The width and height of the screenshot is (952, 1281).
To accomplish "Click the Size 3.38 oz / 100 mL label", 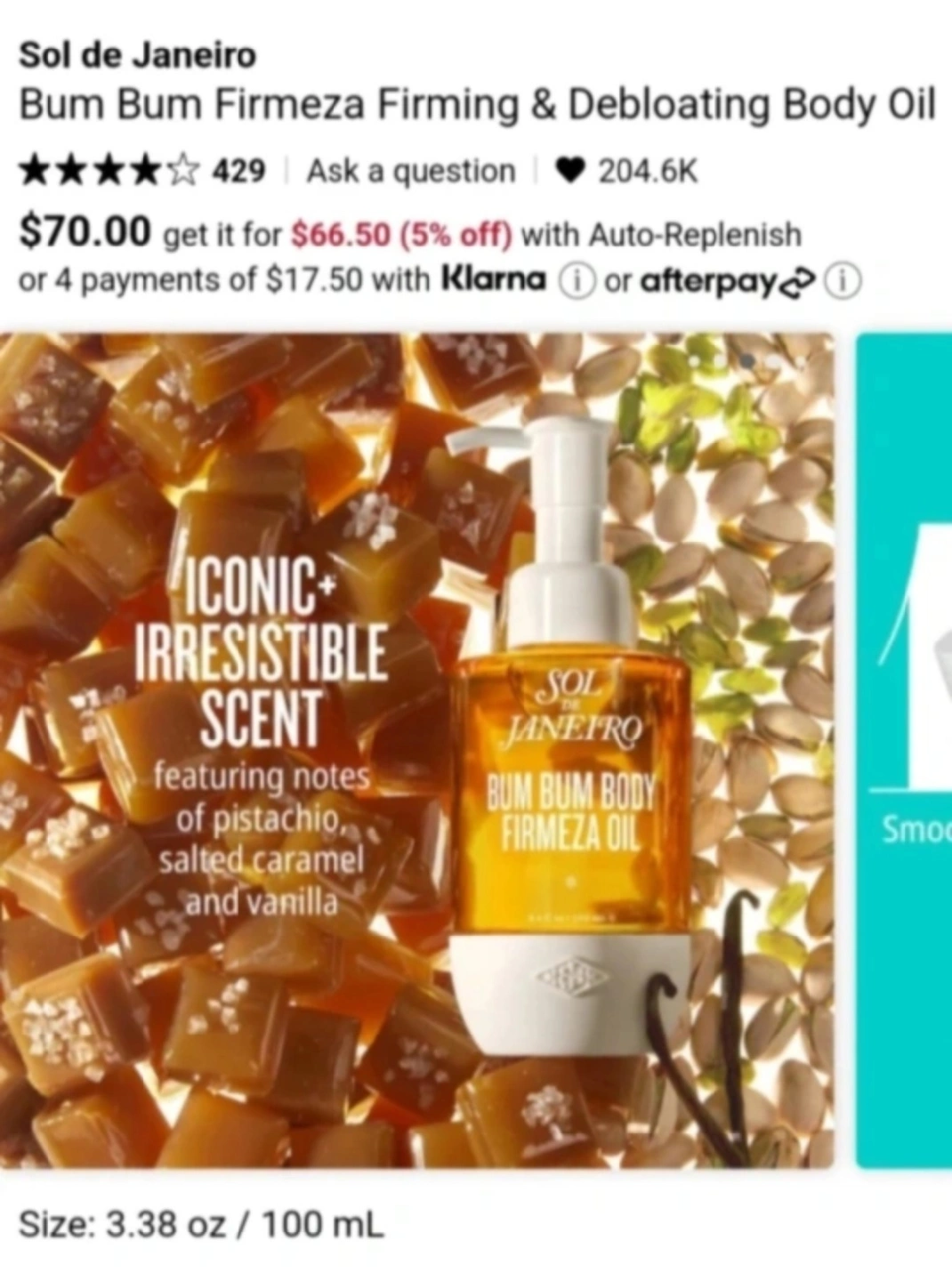I will click(x=201, y=1225).
